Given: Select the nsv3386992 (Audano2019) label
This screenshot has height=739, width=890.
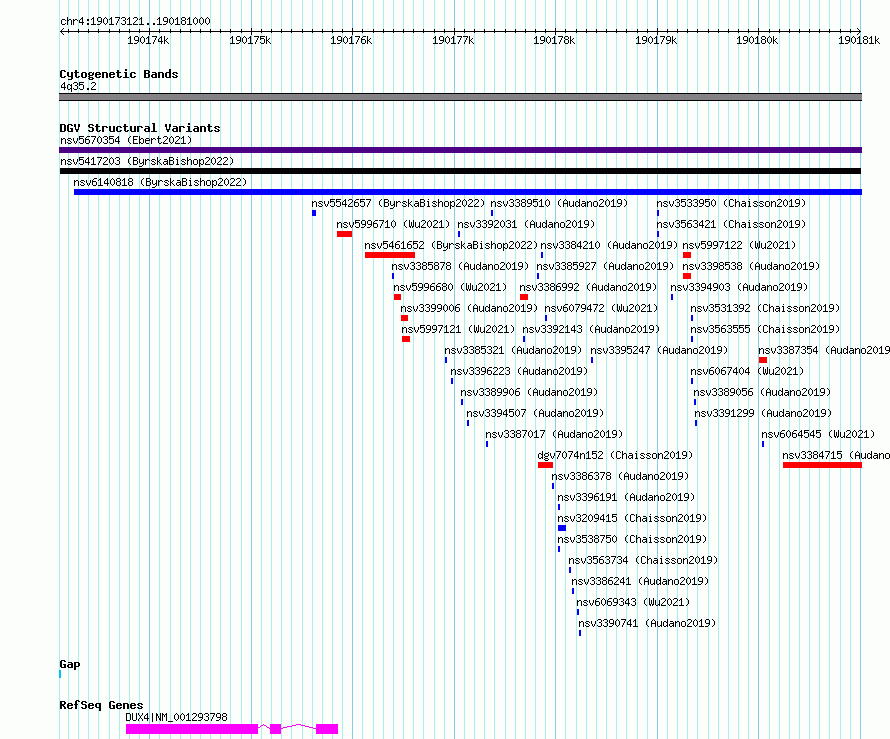Looking at the screenshot, I should coord(588,287).
